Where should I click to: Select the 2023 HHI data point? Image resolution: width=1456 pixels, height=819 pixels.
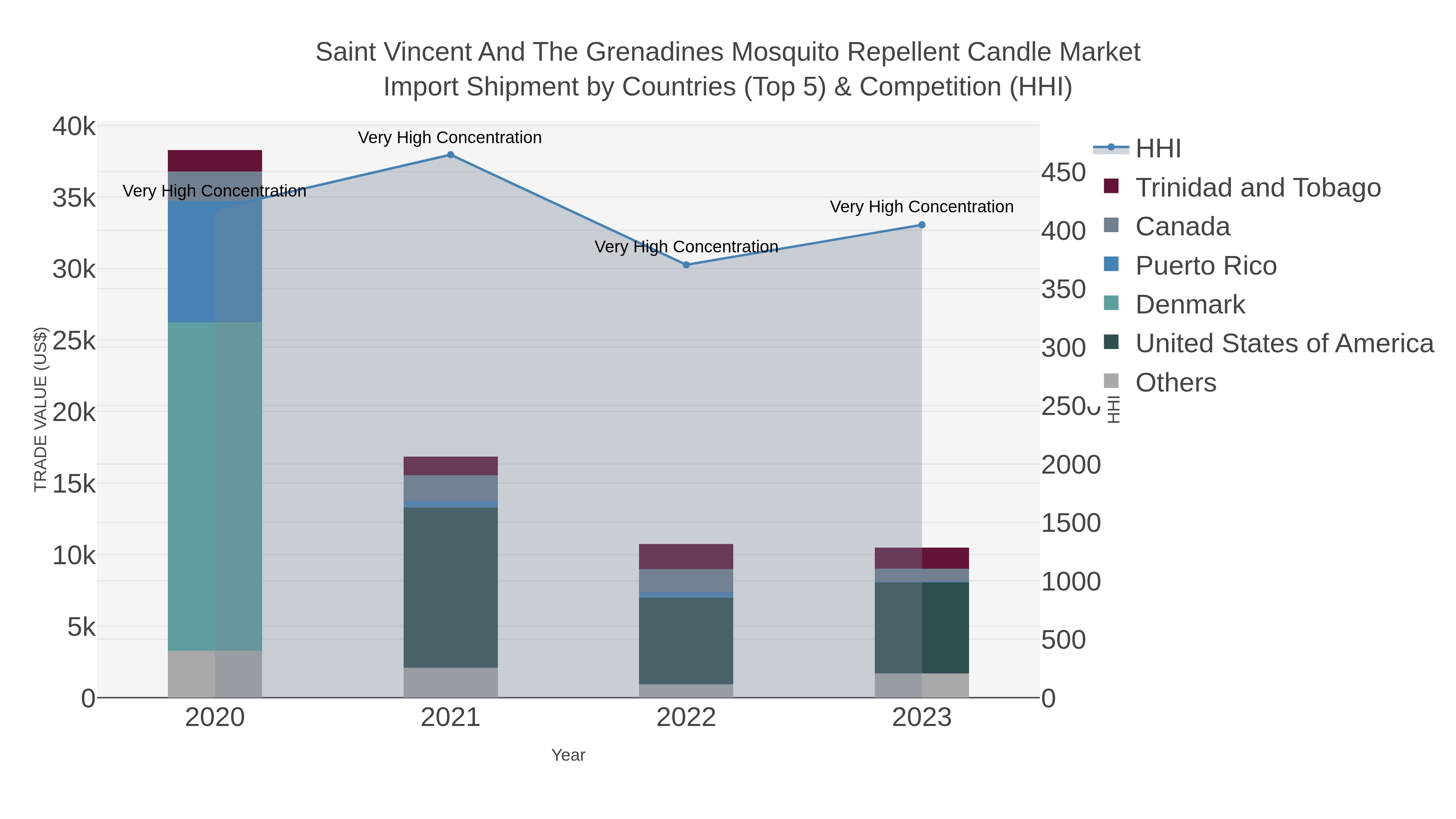[922, 225]
